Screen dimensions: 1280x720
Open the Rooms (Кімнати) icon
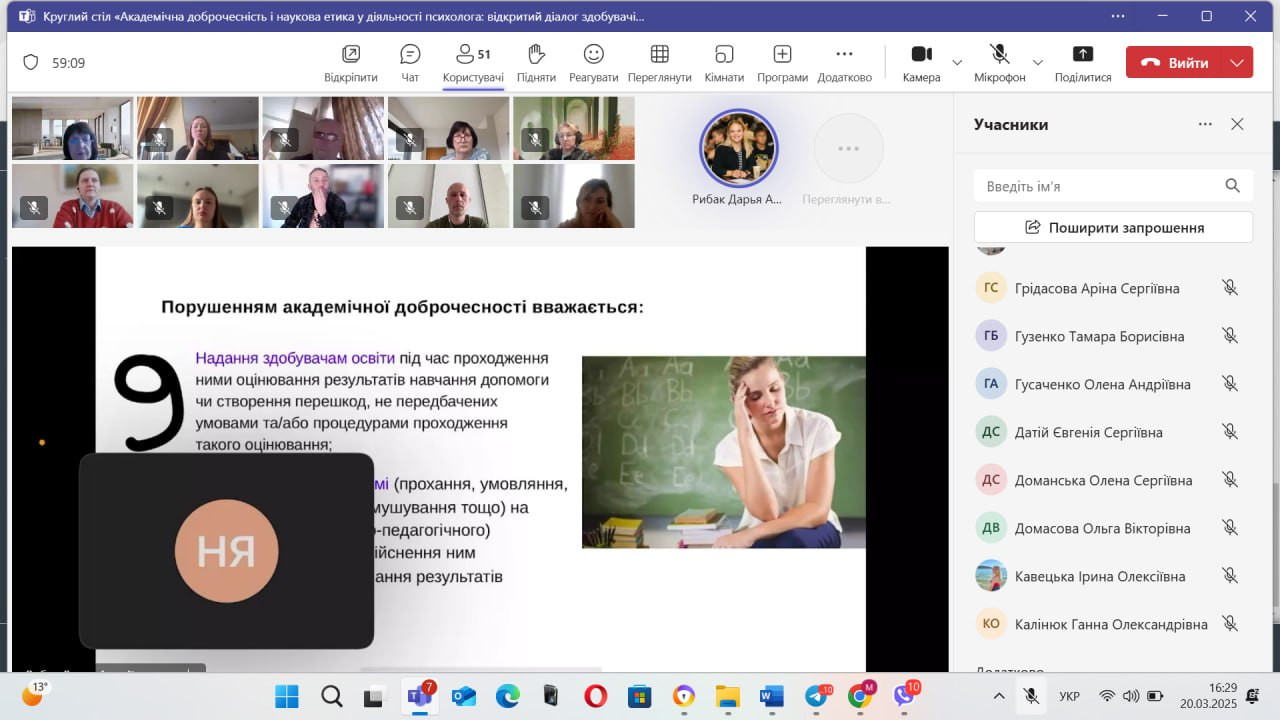724,55
